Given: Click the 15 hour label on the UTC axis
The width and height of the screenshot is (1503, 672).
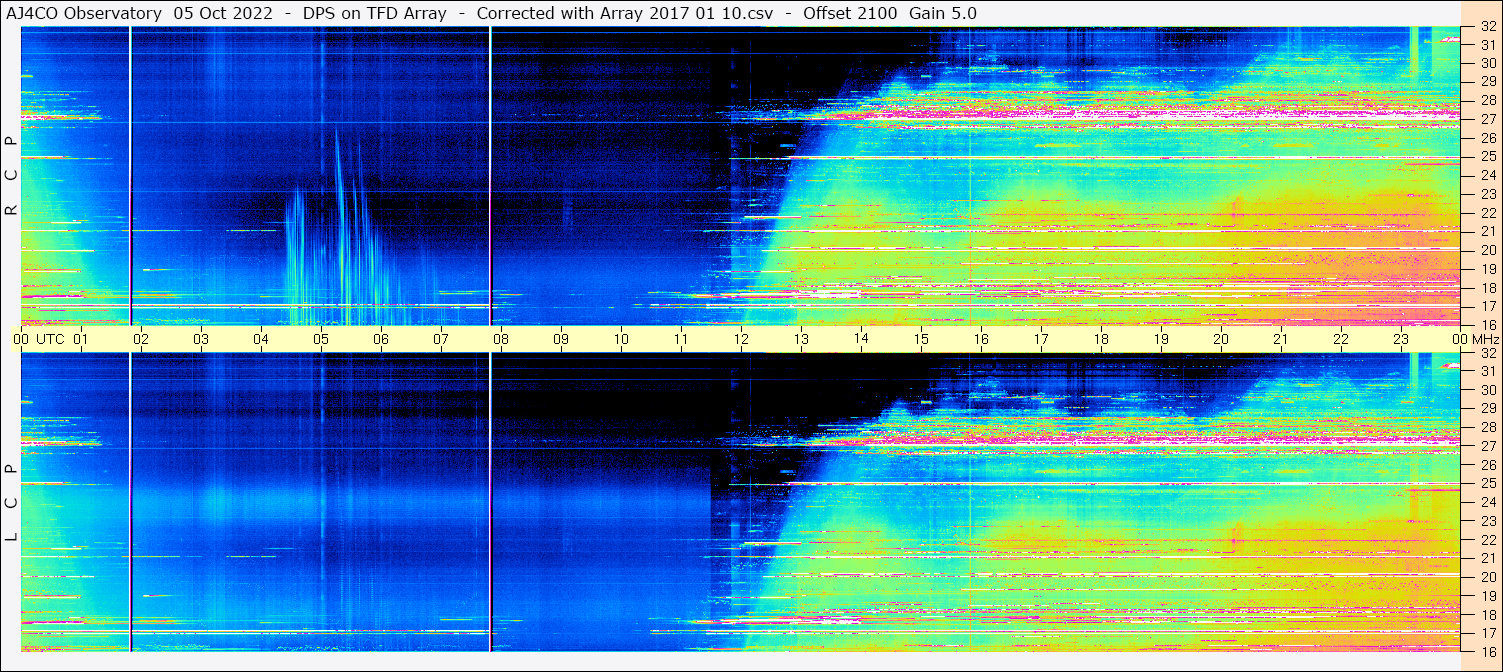Looking at the screenshot, I should 921,339.
